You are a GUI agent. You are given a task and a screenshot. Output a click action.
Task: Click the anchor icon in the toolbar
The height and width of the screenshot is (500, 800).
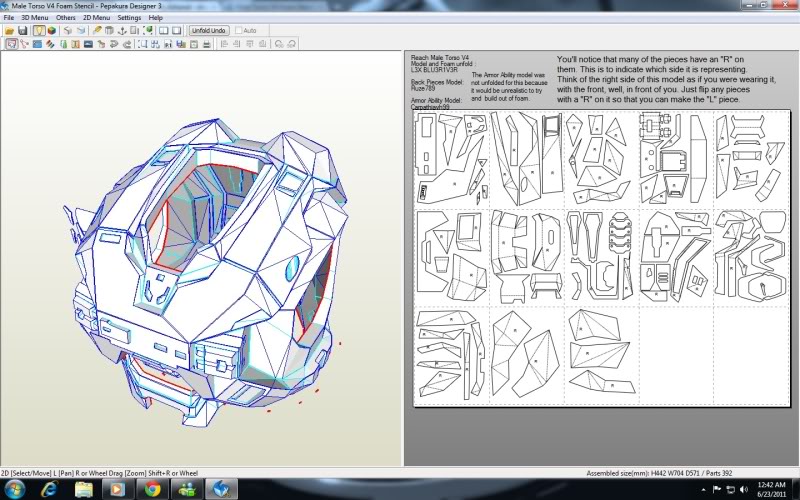pos(122,31)
